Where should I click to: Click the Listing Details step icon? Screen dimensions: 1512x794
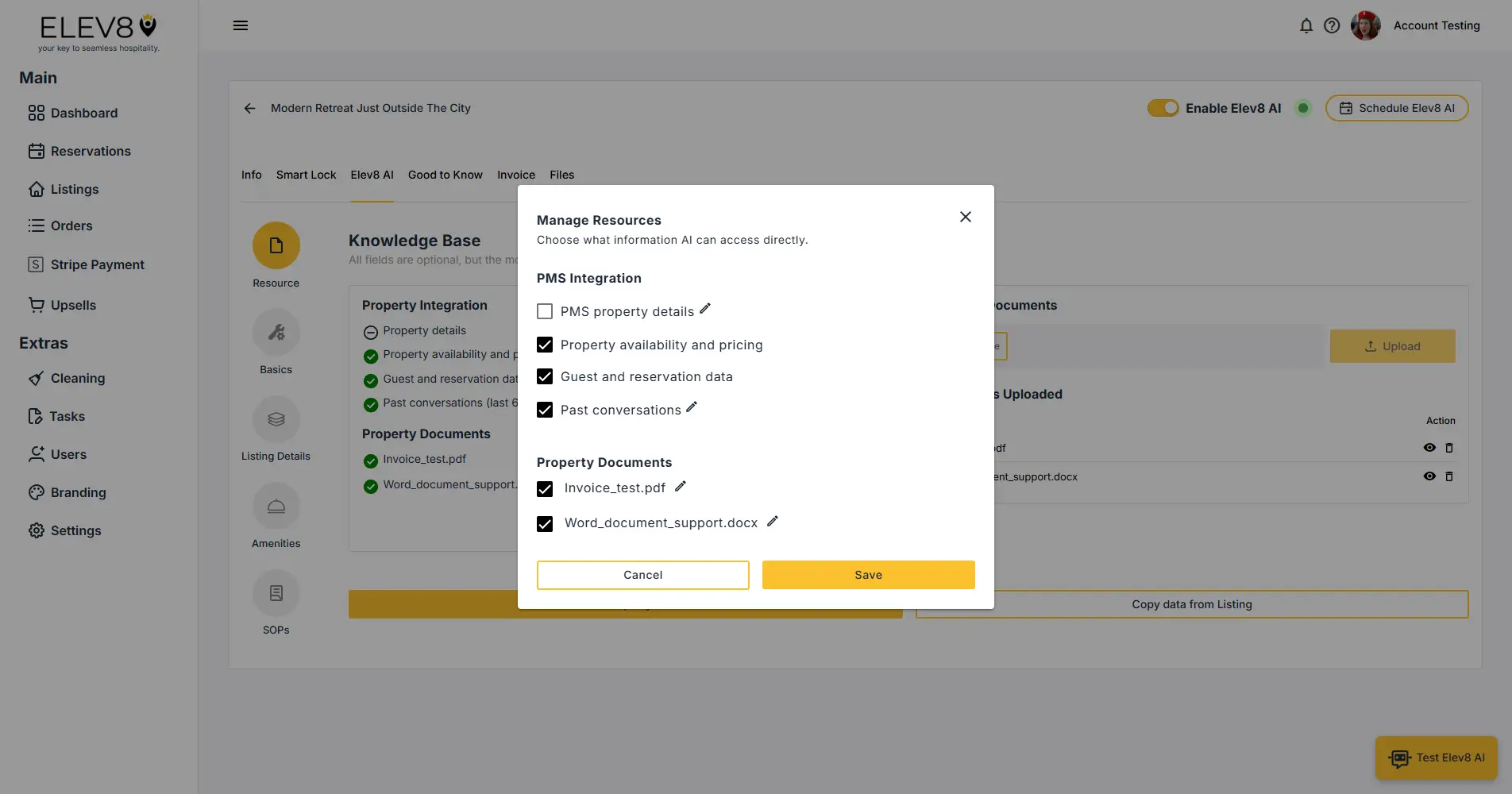point(276,418)
